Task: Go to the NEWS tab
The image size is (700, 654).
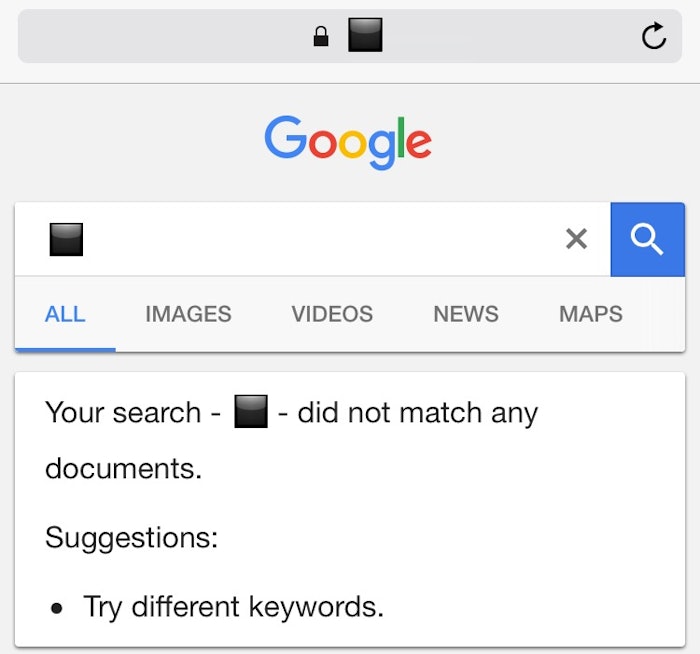Action: (465, 314)
